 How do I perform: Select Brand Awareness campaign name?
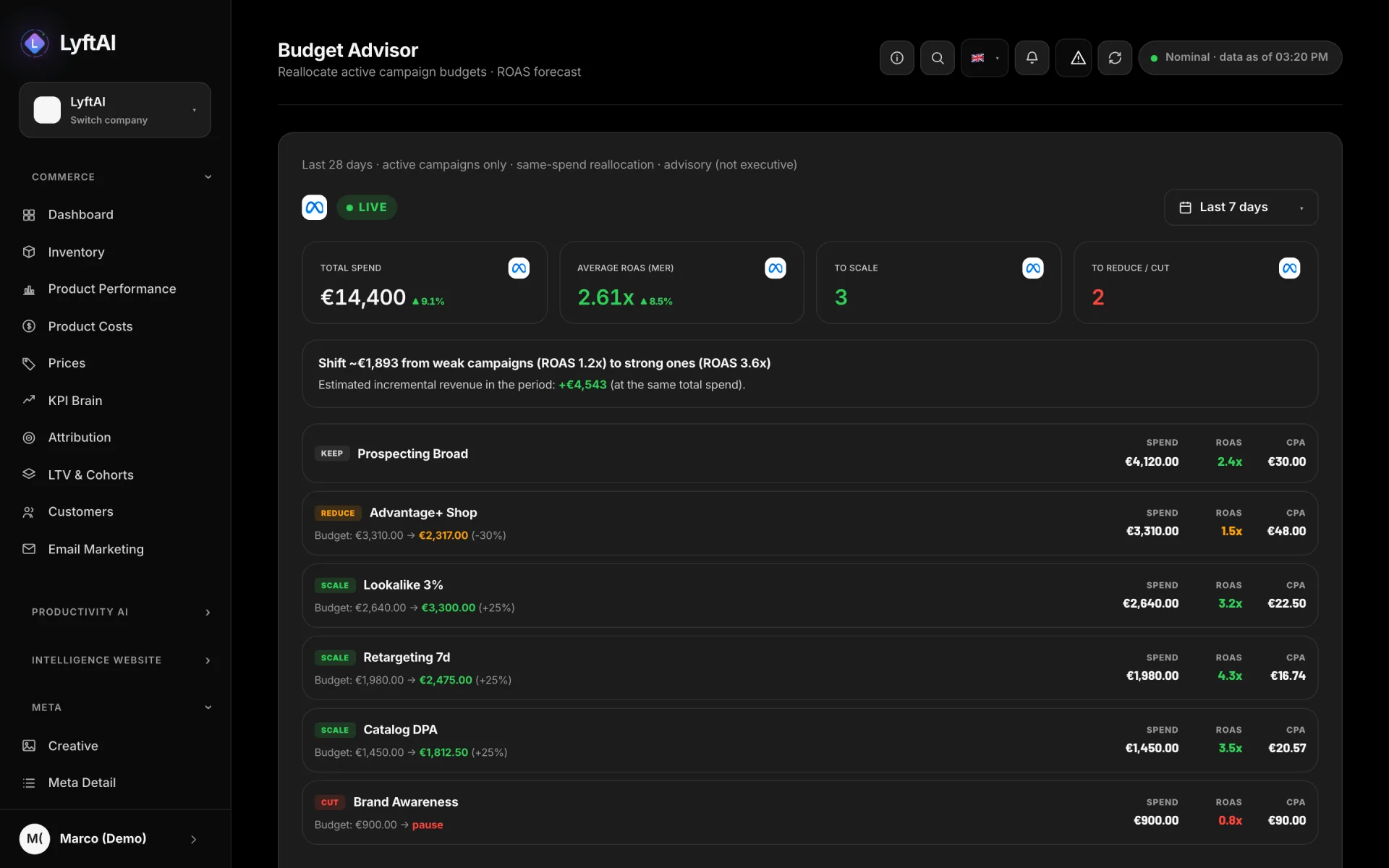click(406, 802)
